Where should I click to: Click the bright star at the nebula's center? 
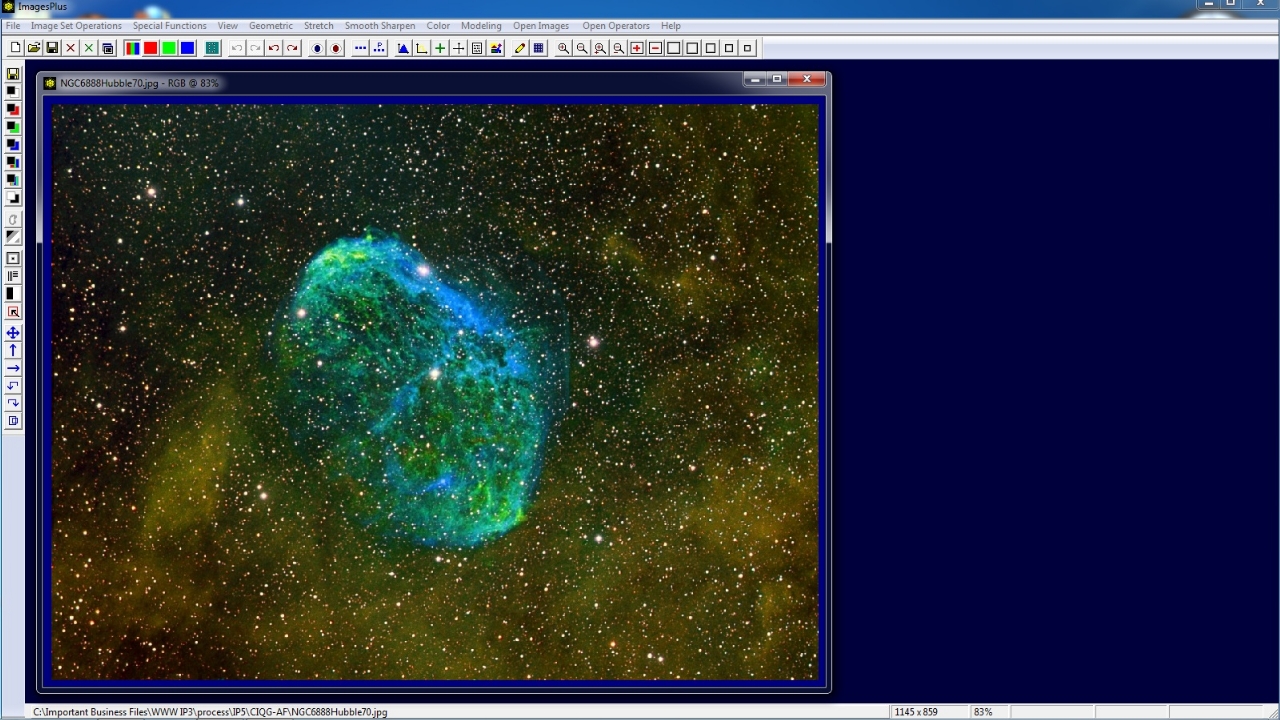435,374
